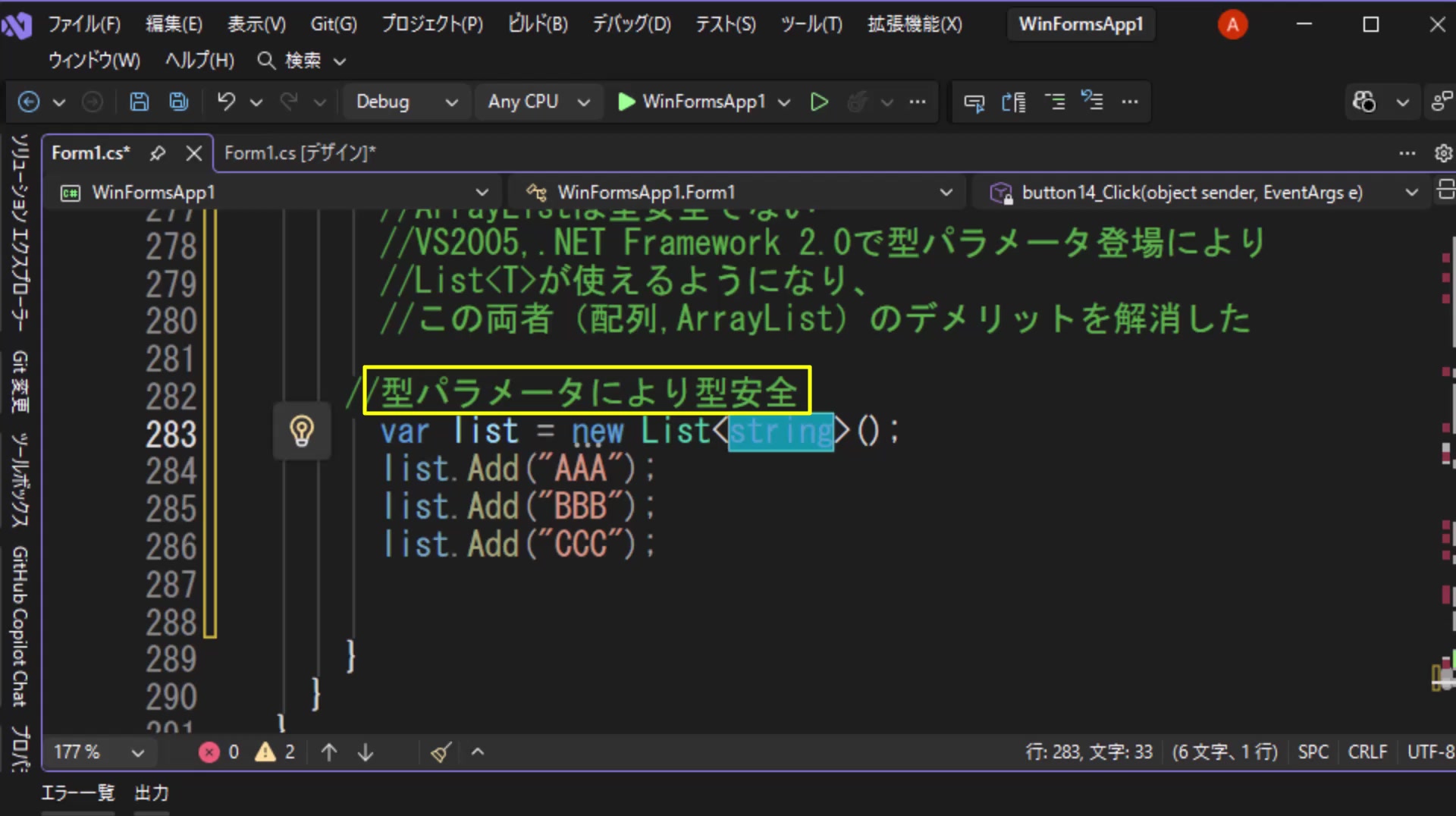Open the ヘルプ(H) menu

(x=199, y=60)
